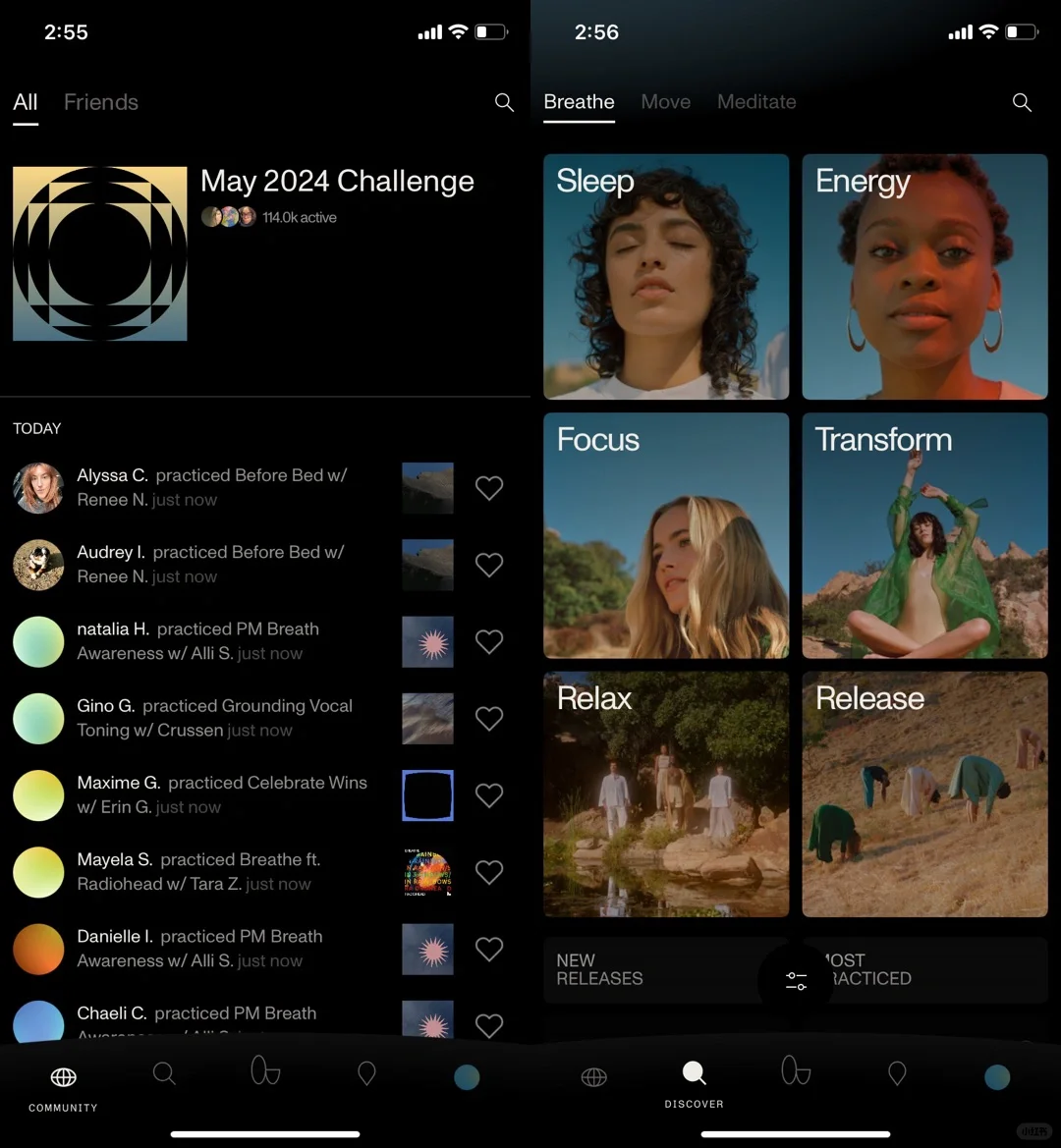
Task: Open lungs icon in left screen's bottom bar
Action: (265, 1070)
